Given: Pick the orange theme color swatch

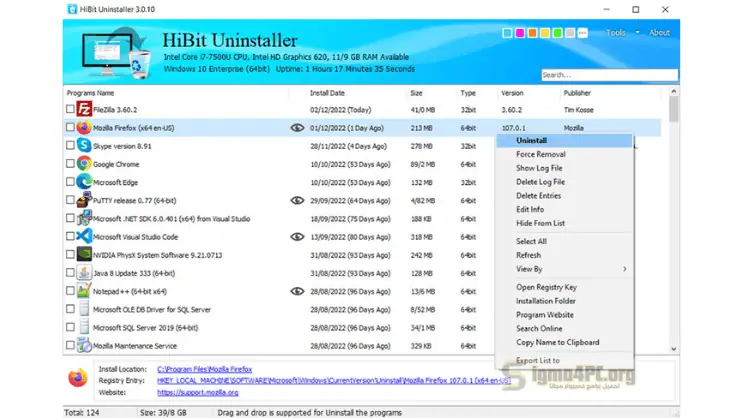Looking at the screenshot, I should tap(532, 33).
